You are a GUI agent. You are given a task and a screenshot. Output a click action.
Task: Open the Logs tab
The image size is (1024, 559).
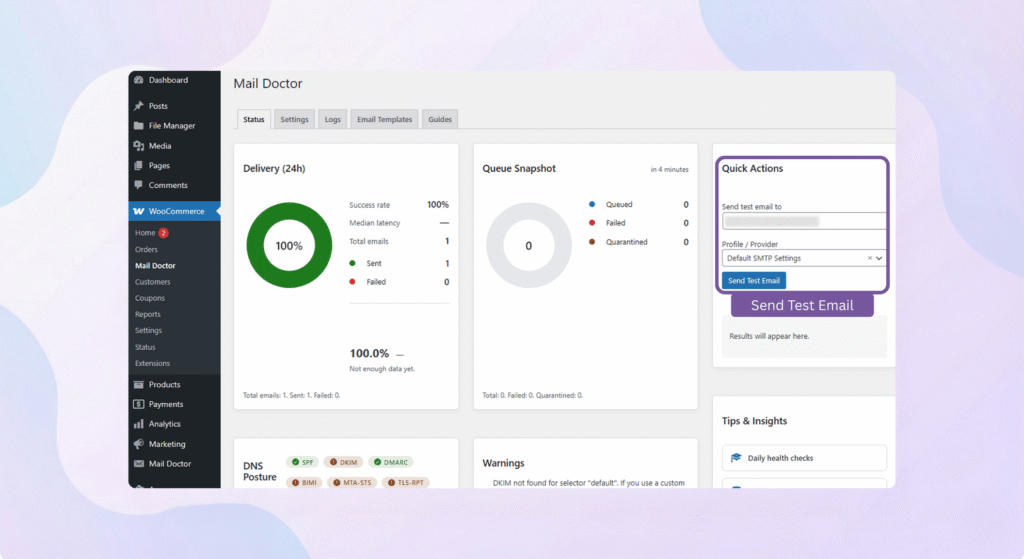tap(332, 119)
